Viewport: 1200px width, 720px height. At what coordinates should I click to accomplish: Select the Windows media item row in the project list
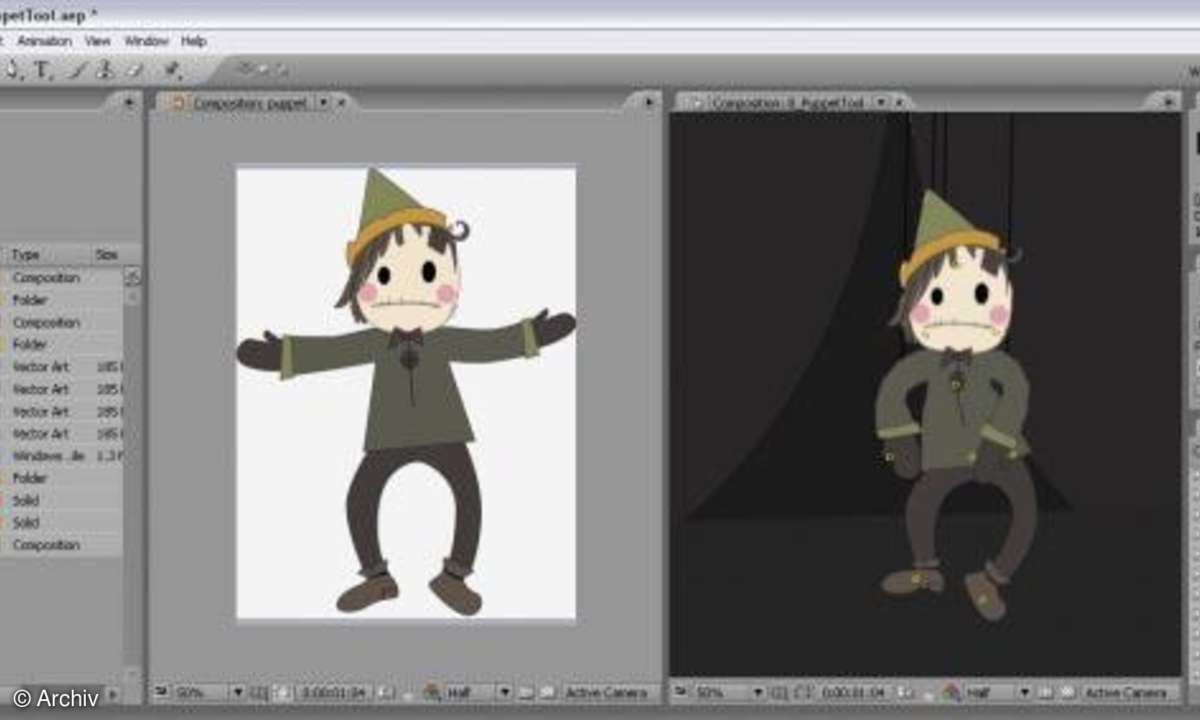pyautogui.click(x=62, y=456)
